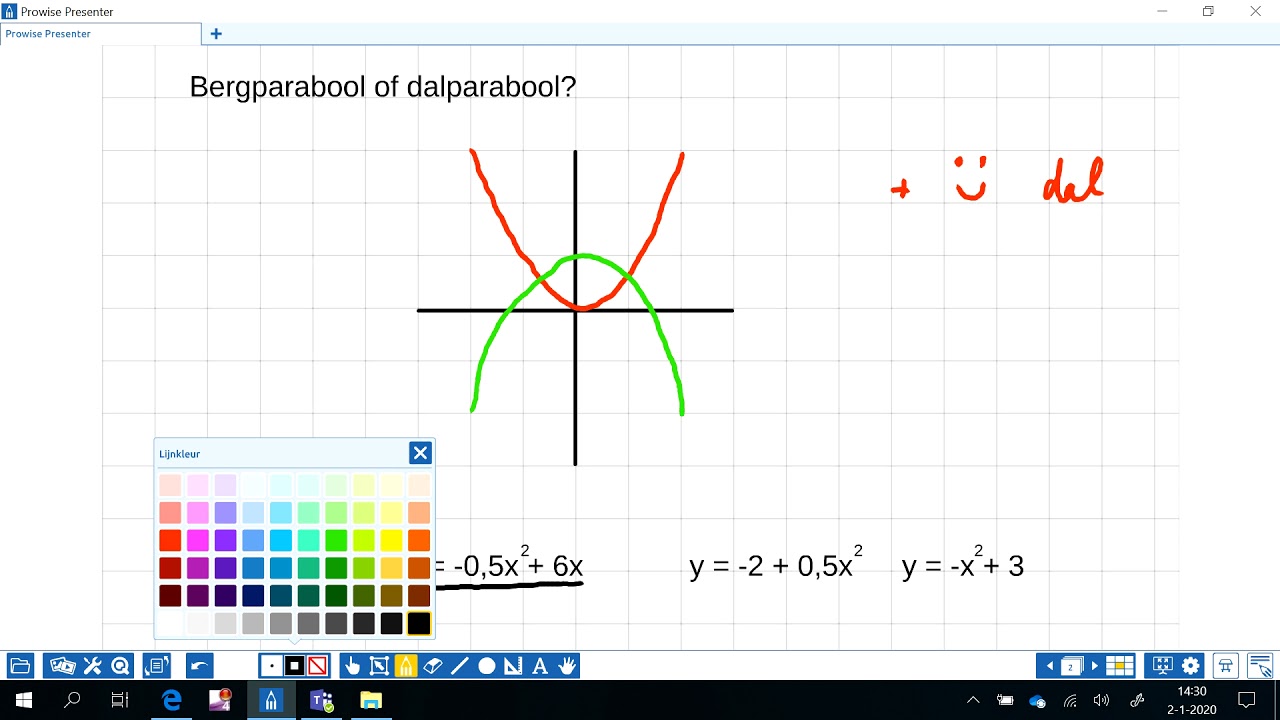Undo the last action with the arrow icon
This screenshot has width=1280, height=720.
click(x=199, y=666)
